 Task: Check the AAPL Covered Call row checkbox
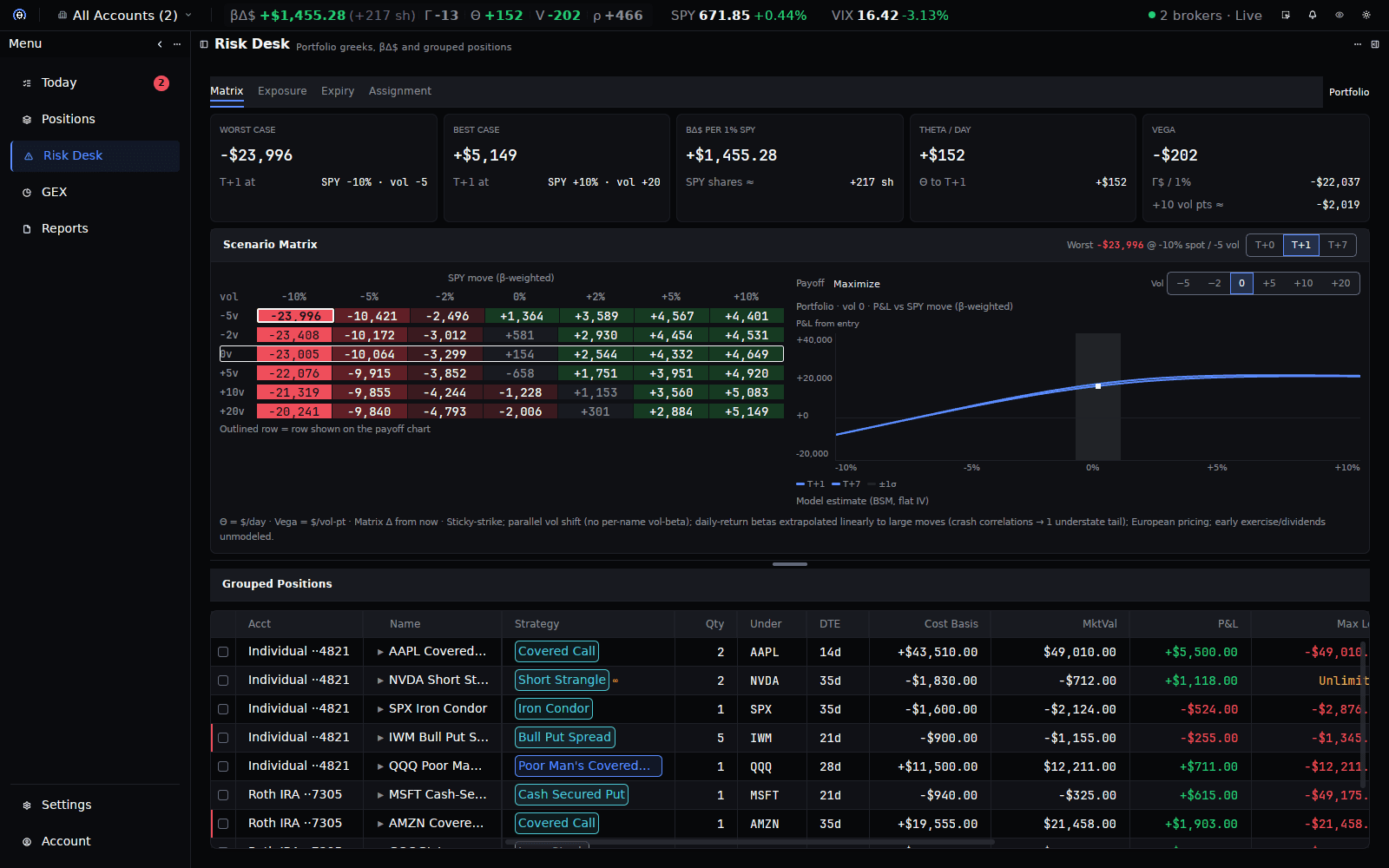coord(223,652)
